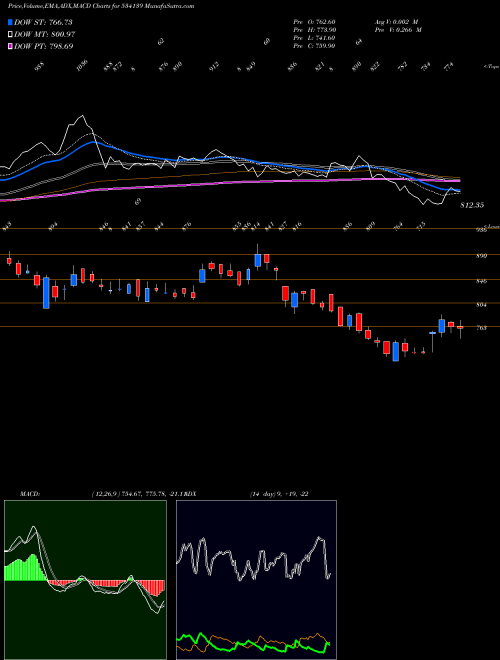Click the 899 price axis label

[482, 255]
